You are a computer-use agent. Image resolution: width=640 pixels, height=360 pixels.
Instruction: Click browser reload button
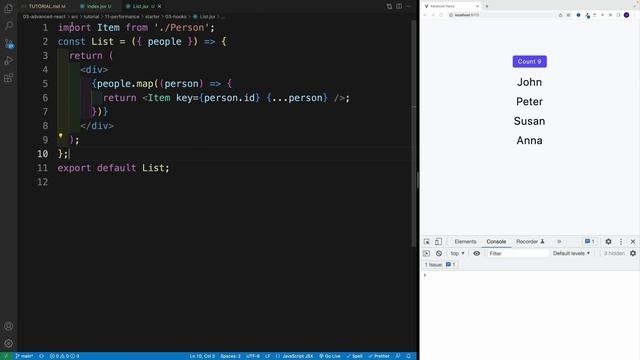(441, 15)
